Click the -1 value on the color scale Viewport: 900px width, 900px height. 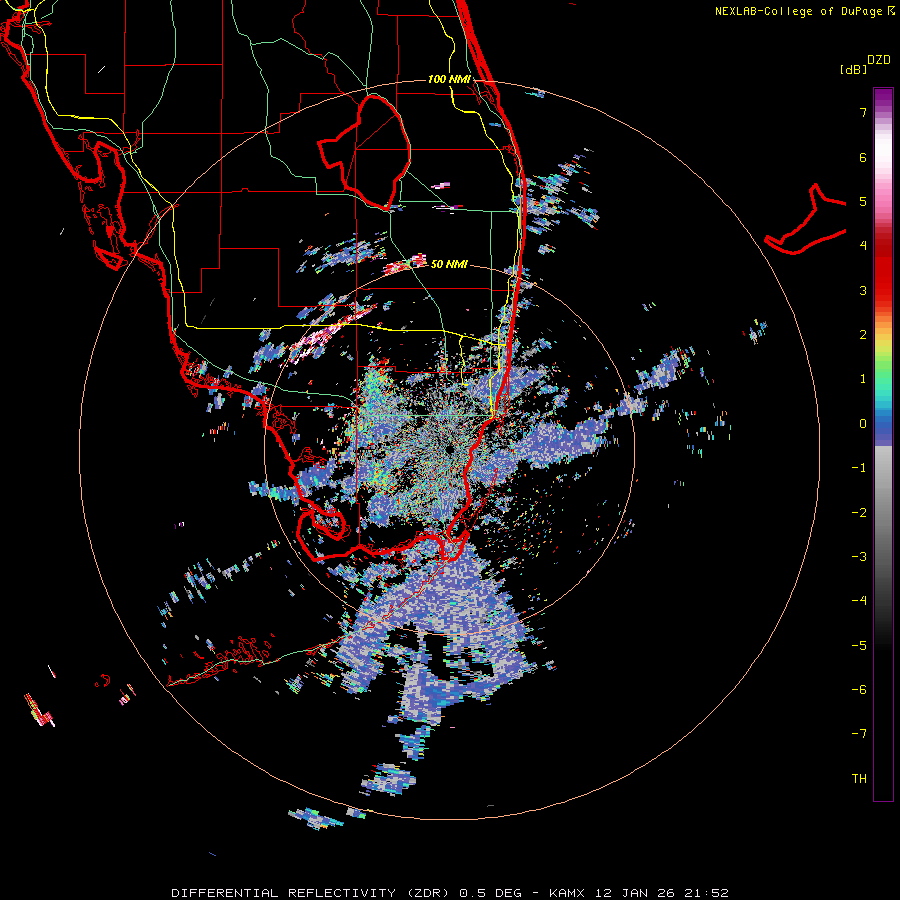pos(859,468)
